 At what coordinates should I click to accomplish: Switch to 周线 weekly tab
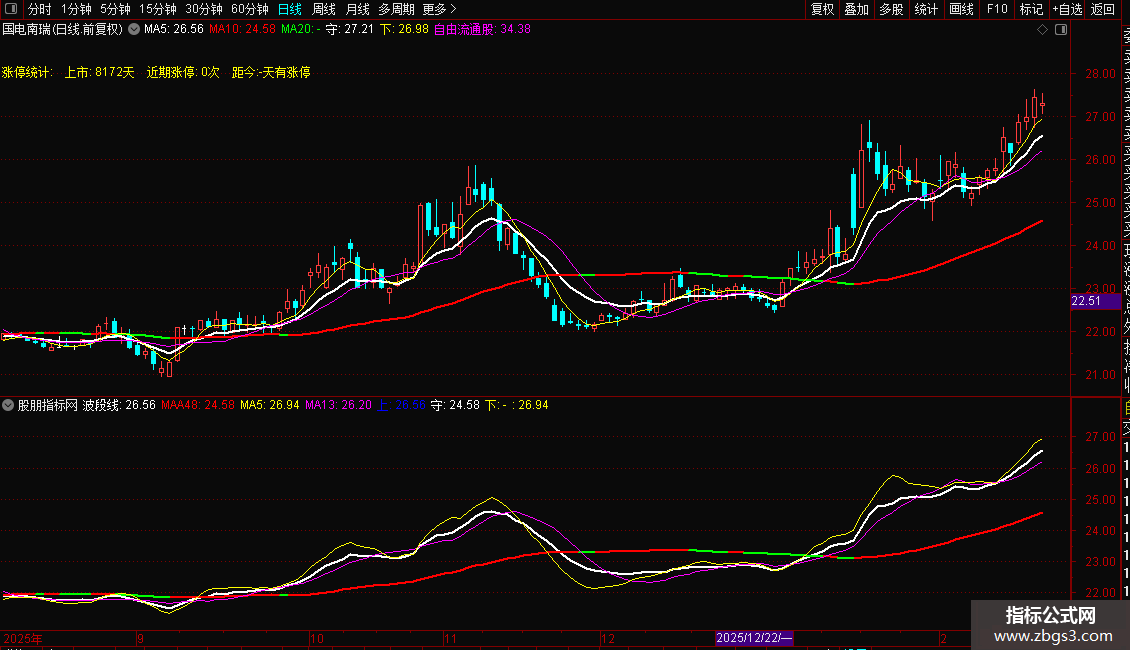point(324,9)
